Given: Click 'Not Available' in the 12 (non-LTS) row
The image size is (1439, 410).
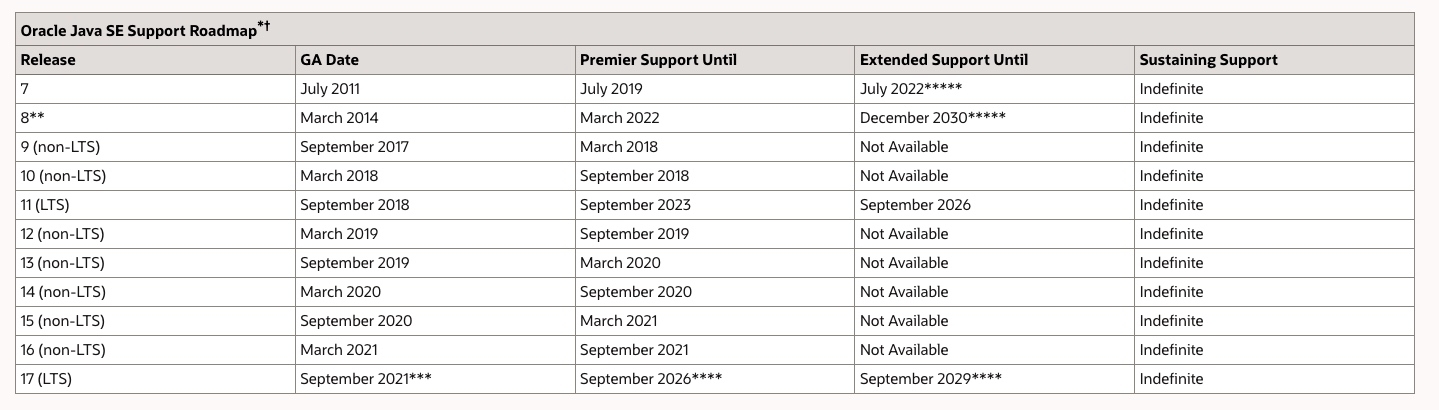Looking at the screenshot, I should (x=904, y=234).
